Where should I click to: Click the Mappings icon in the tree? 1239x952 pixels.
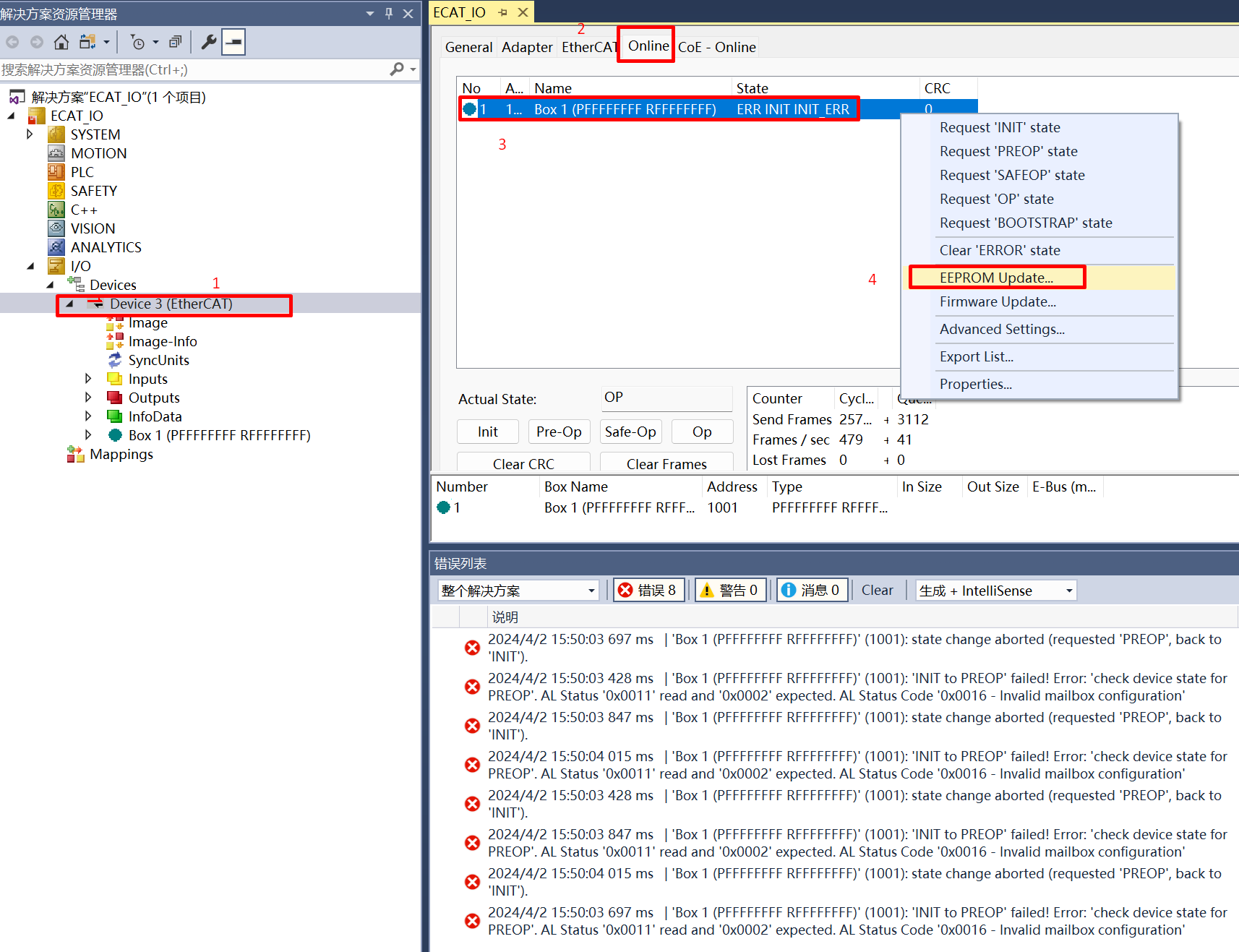75,454
